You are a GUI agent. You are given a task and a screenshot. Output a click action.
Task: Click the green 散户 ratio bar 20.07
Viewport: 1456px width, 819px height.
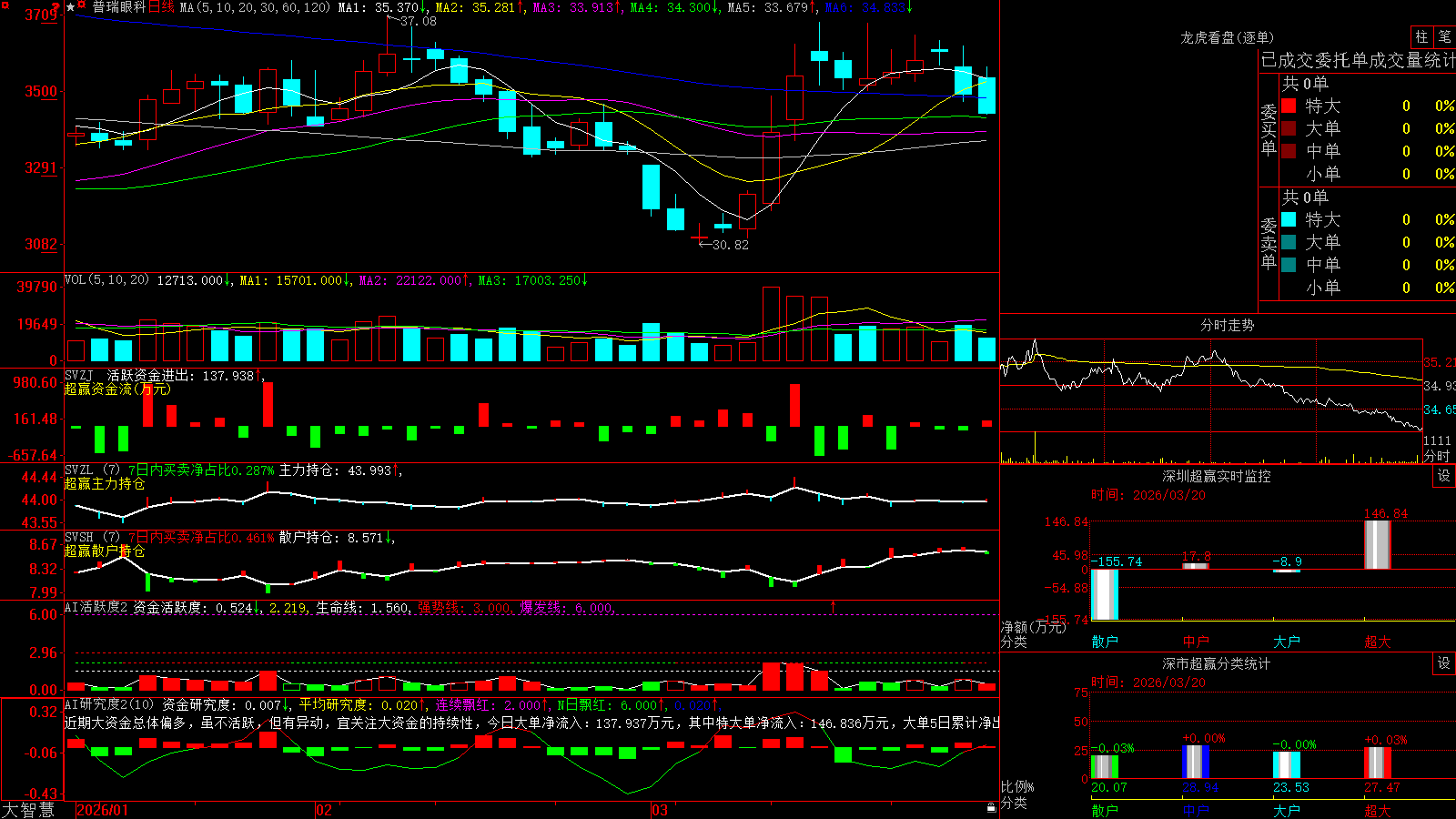(1105, 765)
